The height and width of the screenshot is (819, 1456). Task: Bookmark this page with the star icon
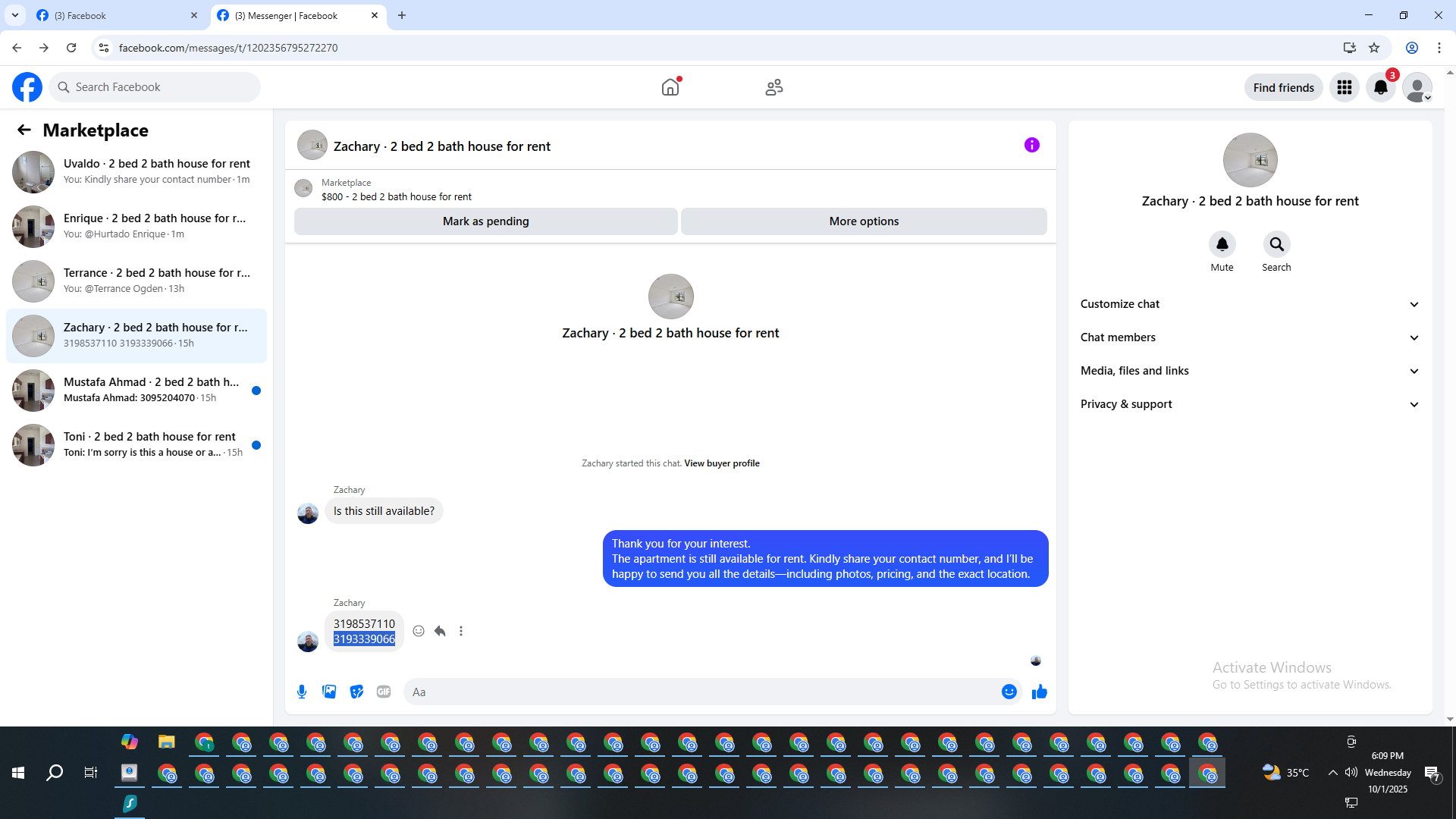coord(1374,48)
